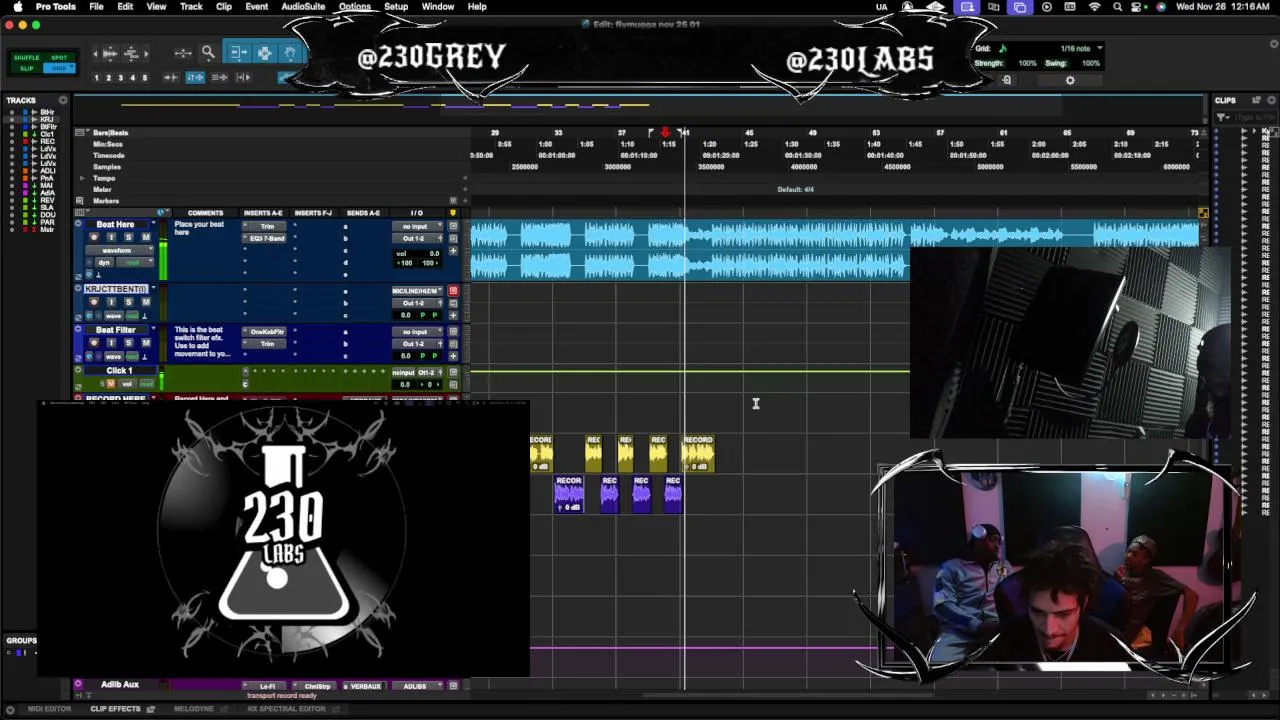Image resolution: width=1280 pixels, height=720 pixels.
Task: Recall zoom preset 3
Action: click(120, 77)
